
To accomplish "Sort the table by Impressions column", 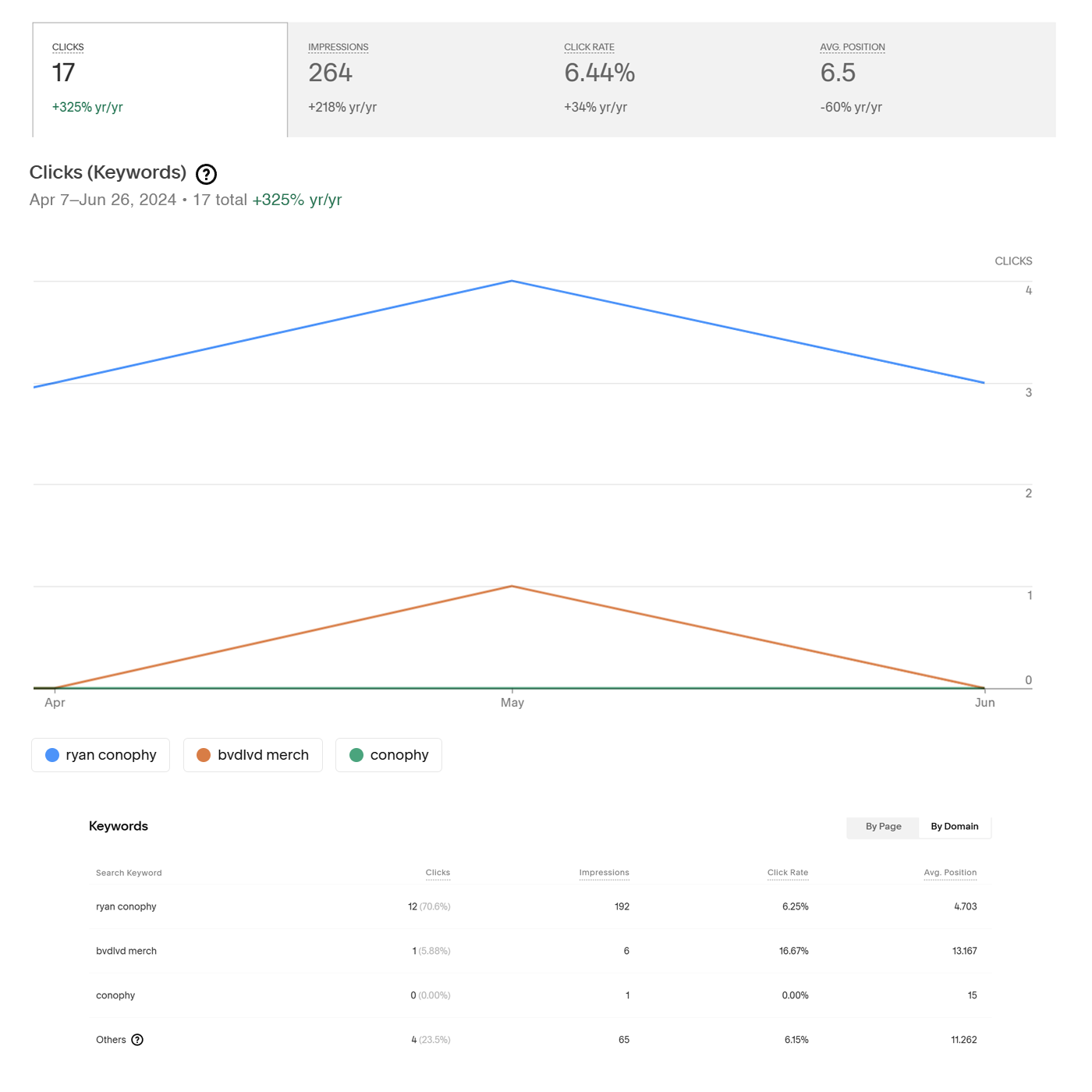I will (604, 873).
